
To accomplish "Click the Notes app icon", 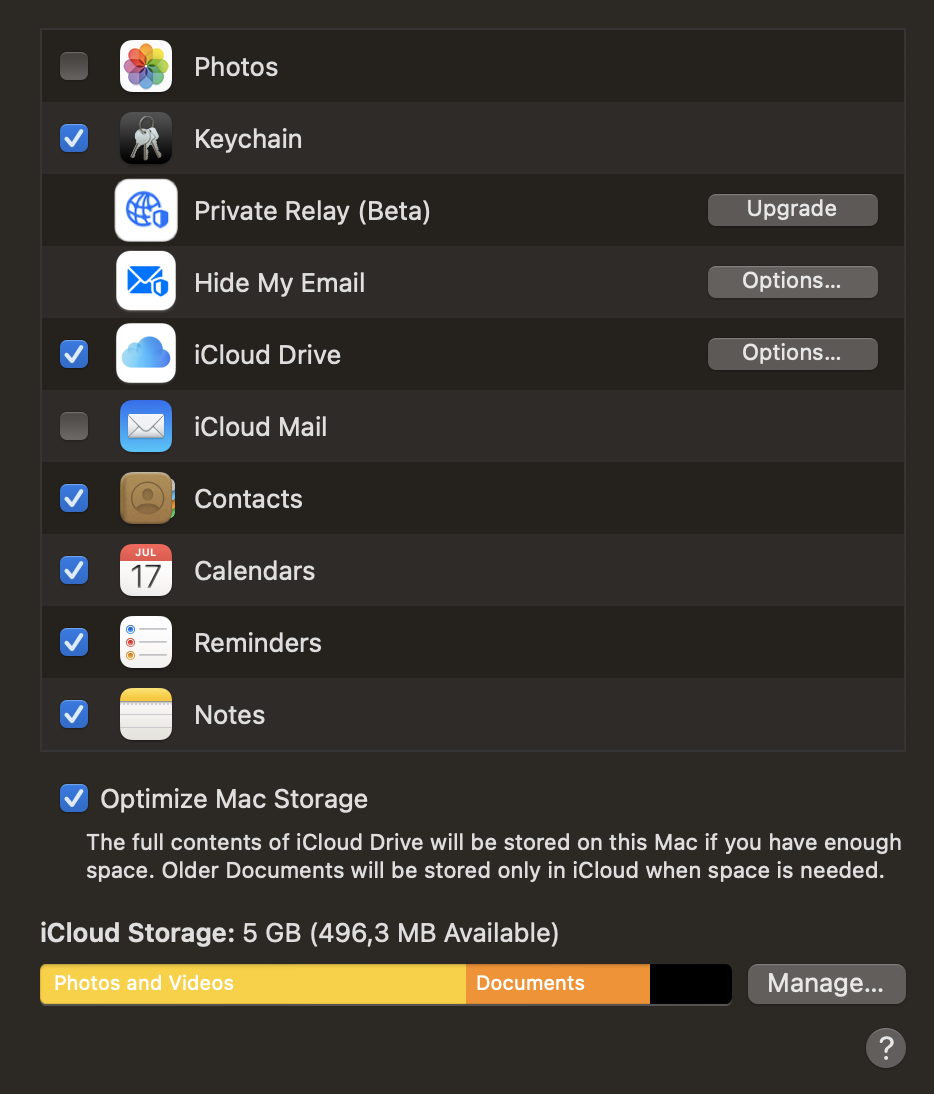I will click(146, 714).
